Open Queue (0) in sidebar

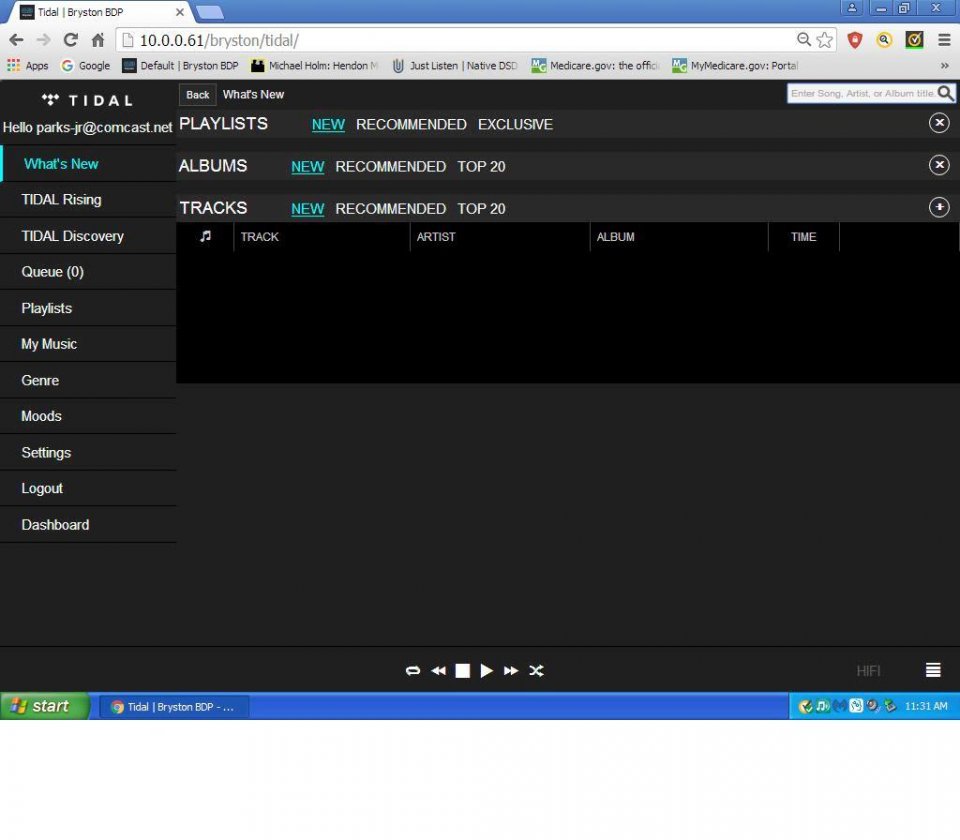[x=88, y=272]
